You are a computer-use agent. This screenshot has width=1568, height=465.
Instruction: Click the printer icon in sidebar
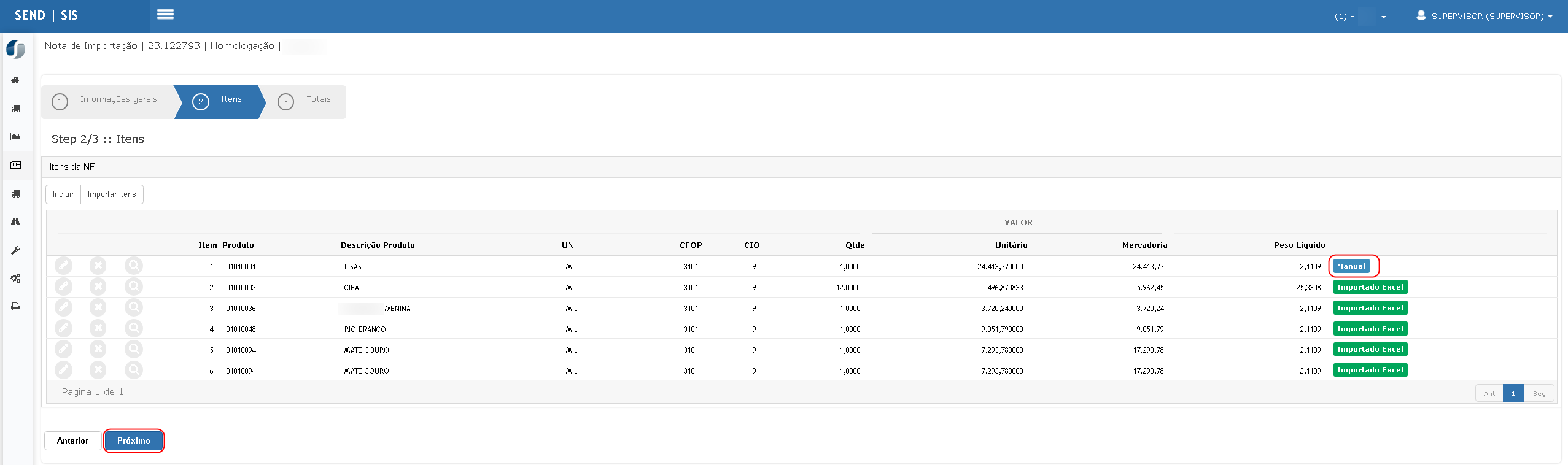coord(15,307)
